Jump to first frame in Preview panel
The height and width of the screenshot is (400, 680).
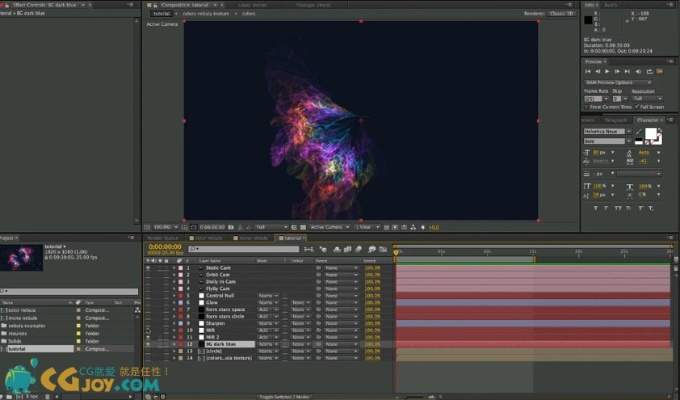[587, 71]
